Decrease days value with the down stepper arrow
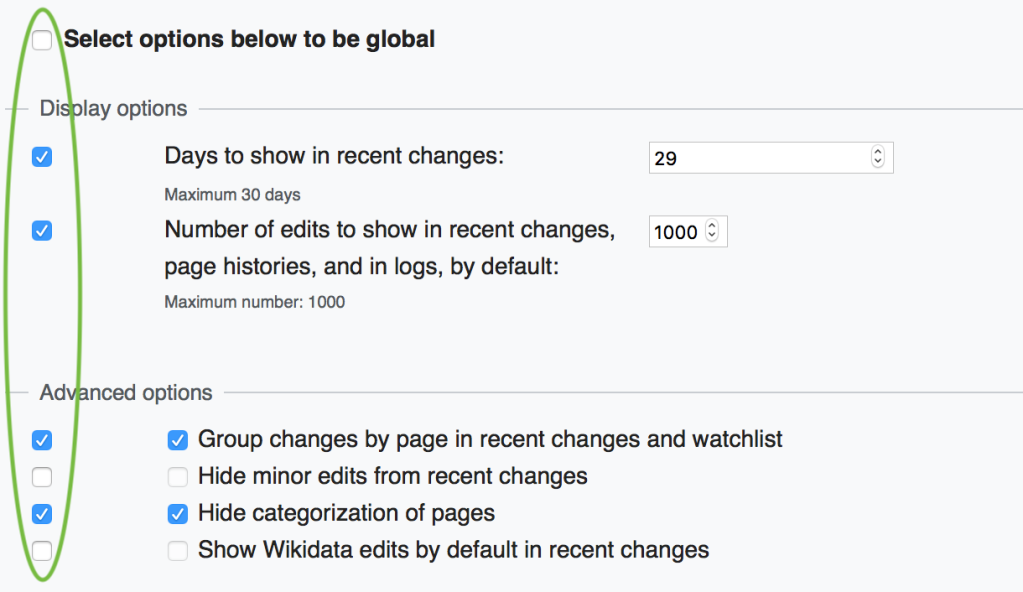 click(878, 163)
